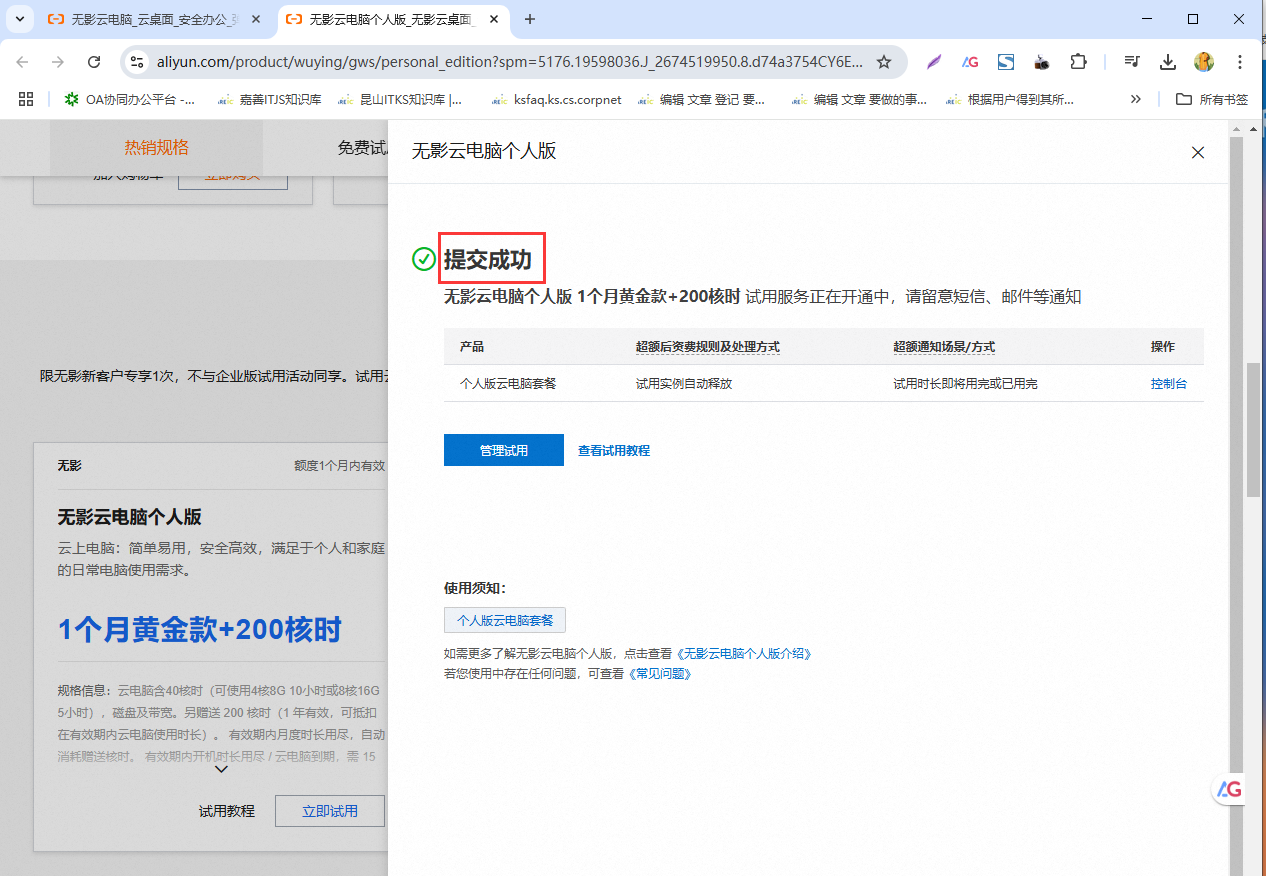Screen dimensions: 1266x876
Task: Click the page's vertical scrollbar thumb
Action: point(1253,429)
